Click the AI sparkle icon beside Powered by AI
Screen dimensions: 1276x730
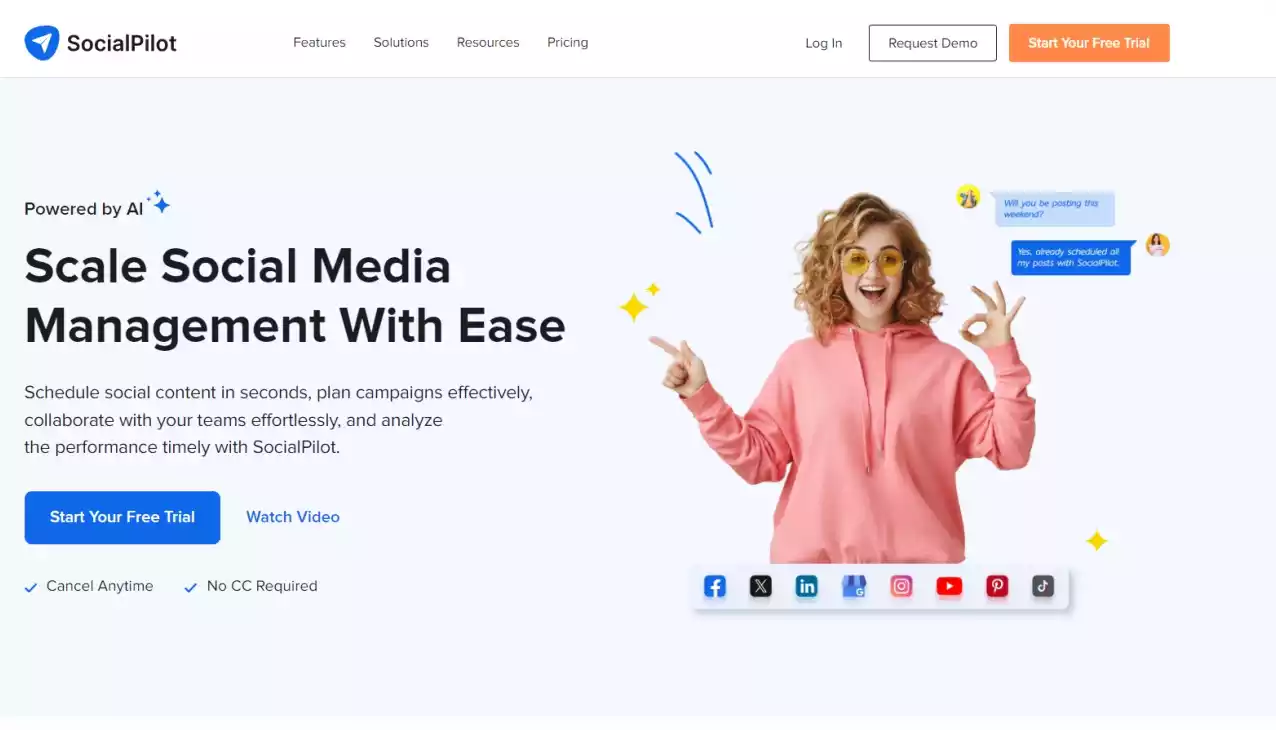[x=159, y=203]
